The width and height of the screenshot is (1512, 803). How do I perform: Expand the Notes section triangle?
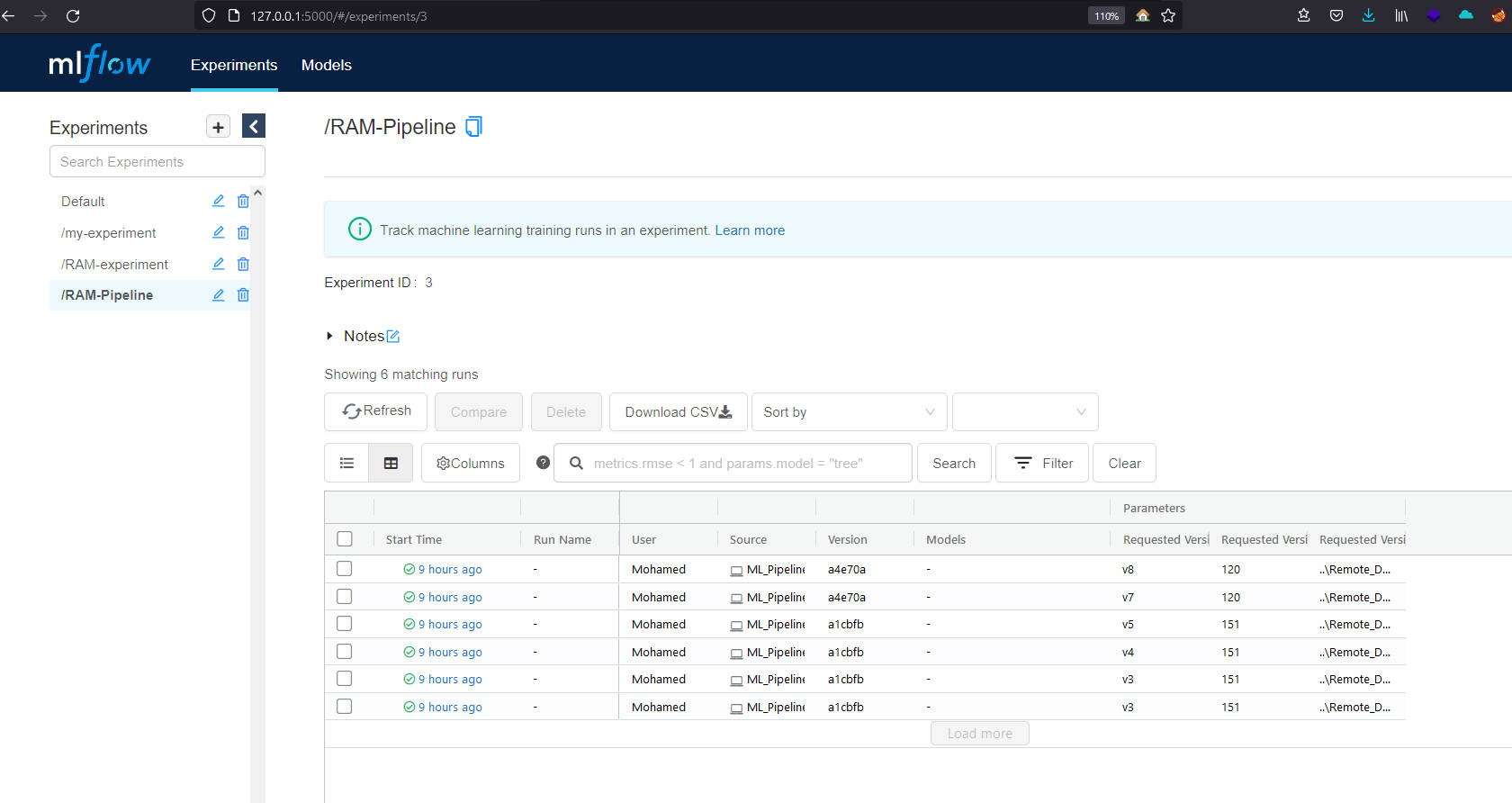(x=329, y=336)
